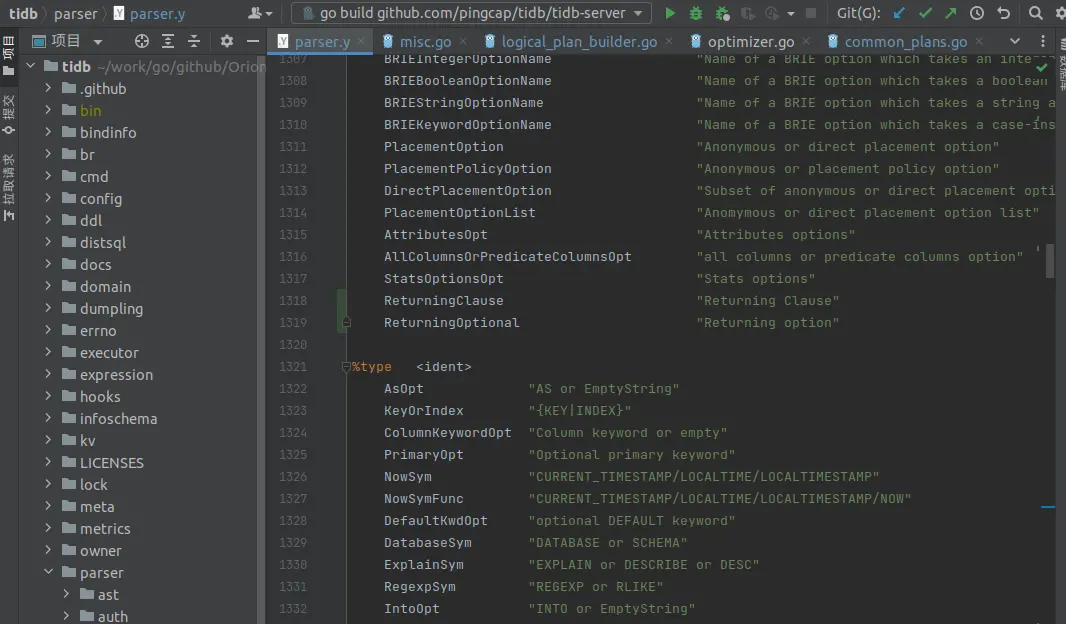Commit changes with Git checkmark icon
The height and width of the screenshot is (624, 1066).
[x=925, y=13]
